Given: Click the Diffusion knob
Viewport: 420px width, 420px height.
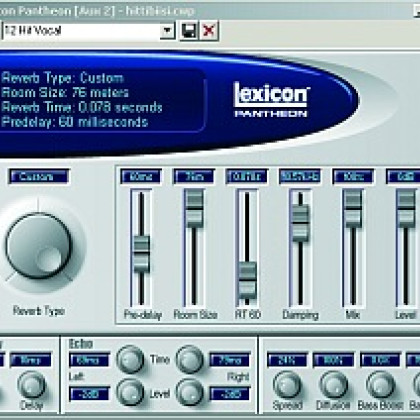Looking at the screenshot, I should tap(333, 385).
